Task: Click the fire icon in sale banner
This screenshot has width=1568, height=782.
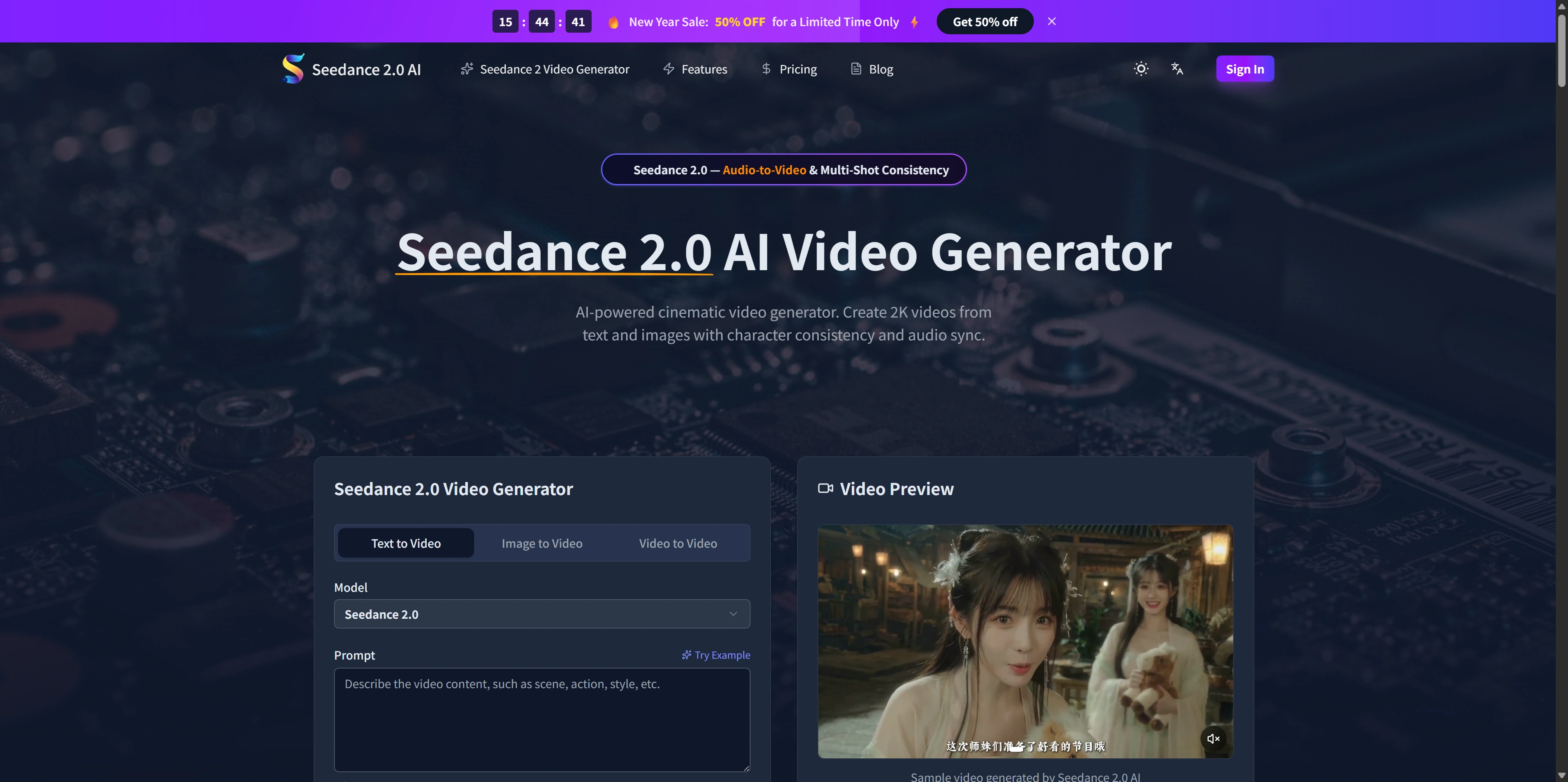Action: click(x=613, y=22)
